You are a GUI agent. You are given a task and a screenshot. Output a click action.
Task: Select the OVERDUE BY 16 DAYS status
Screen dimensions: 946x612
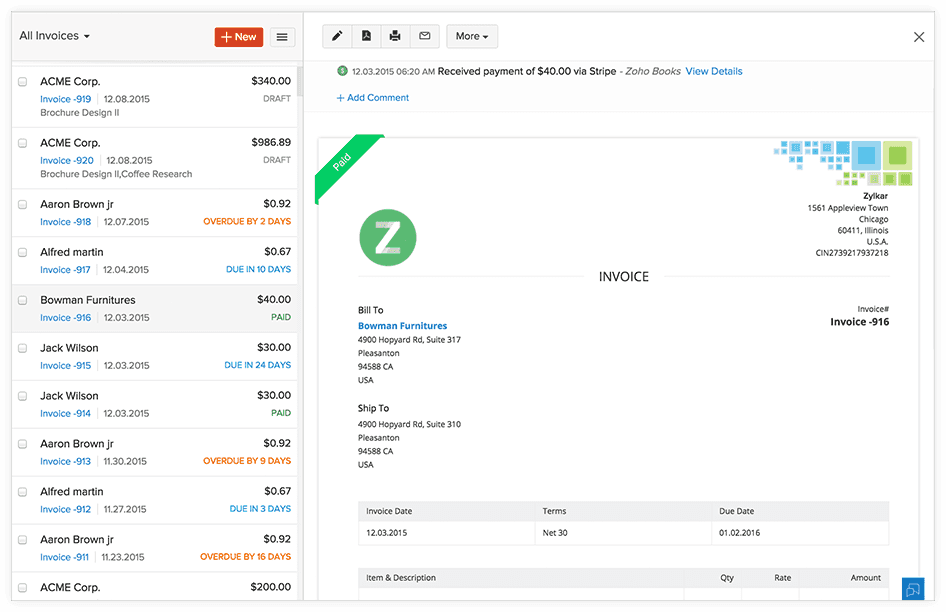(x=246, y=556)
